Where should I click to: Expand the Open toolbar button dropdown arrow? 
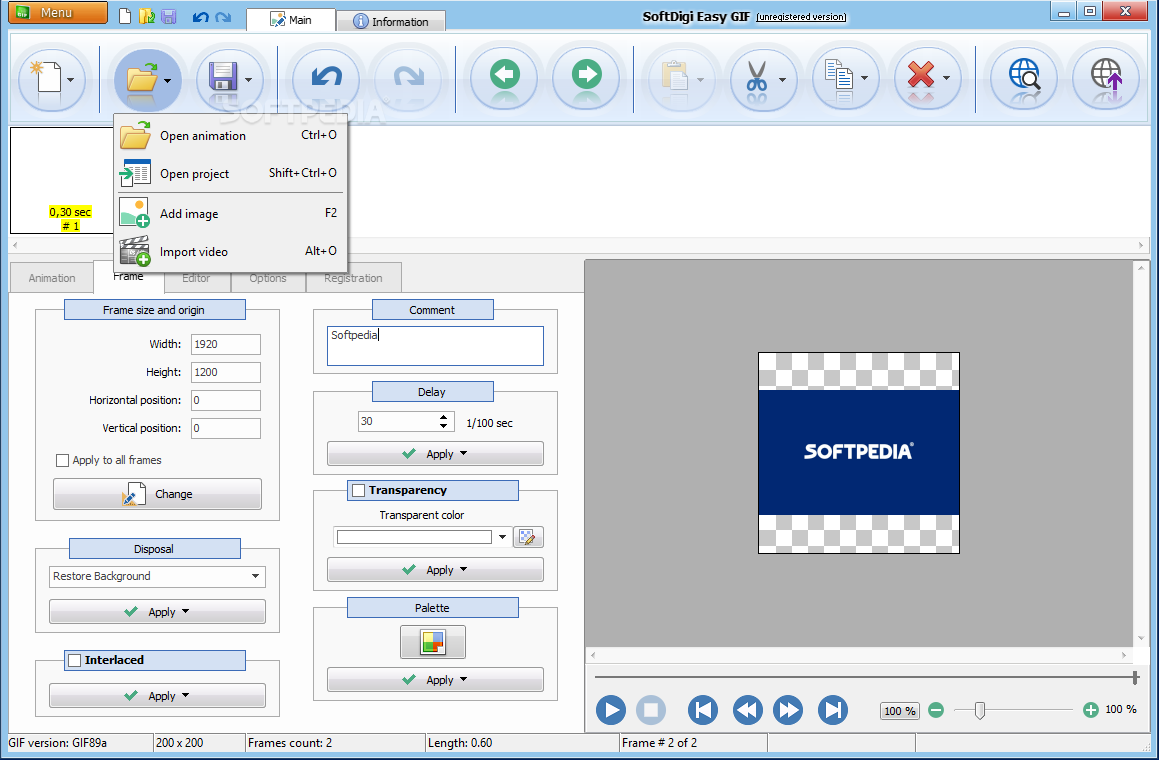(x=168, y=81)
